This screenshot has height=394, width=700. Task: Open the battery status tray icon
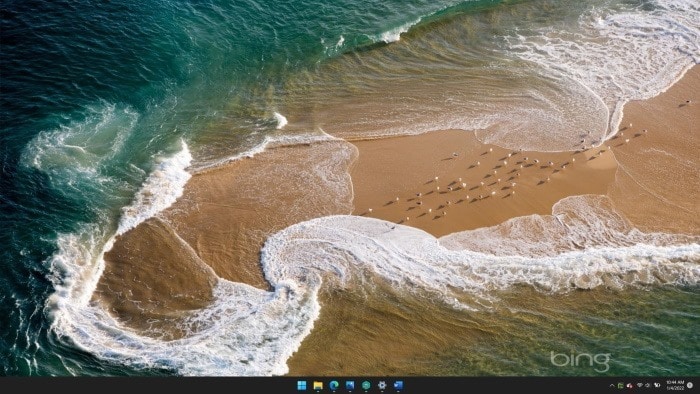tap(657, 385)
